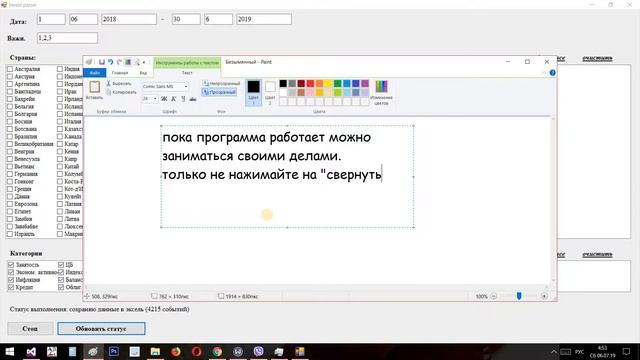The height and width of the screenshot is (360, 640).
Task: Open notification center in system tray
Action: point(627,351)
